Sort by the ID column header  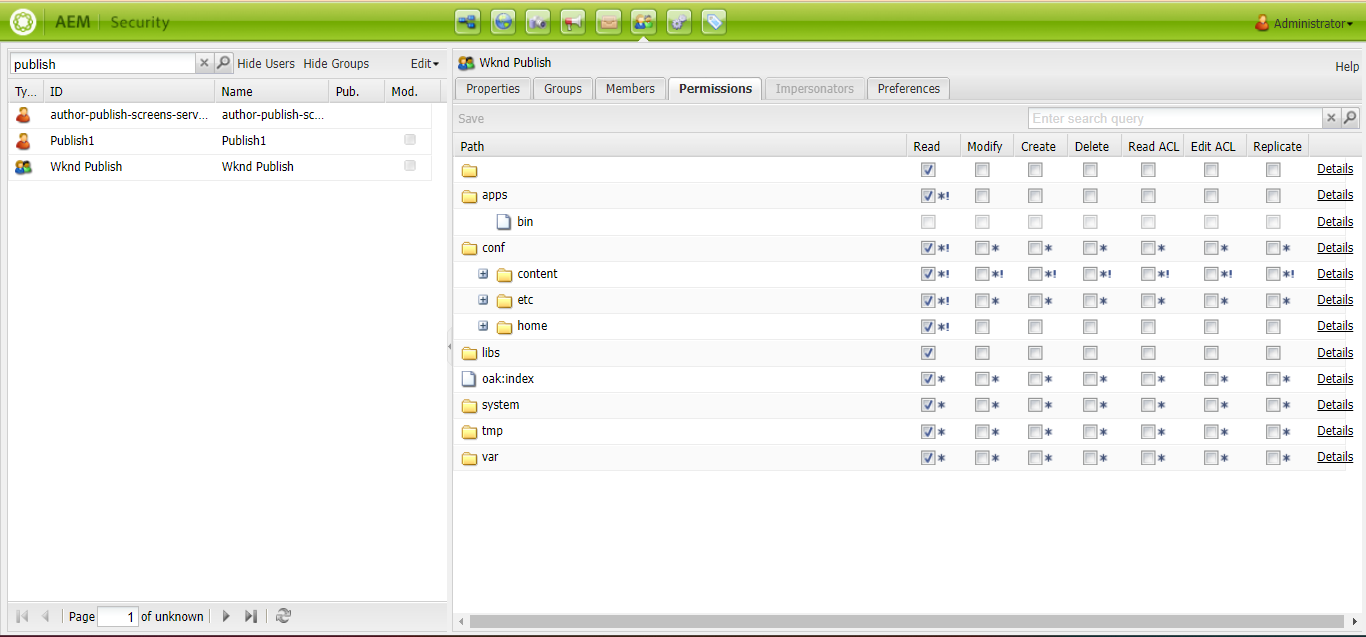coord(129,91)
